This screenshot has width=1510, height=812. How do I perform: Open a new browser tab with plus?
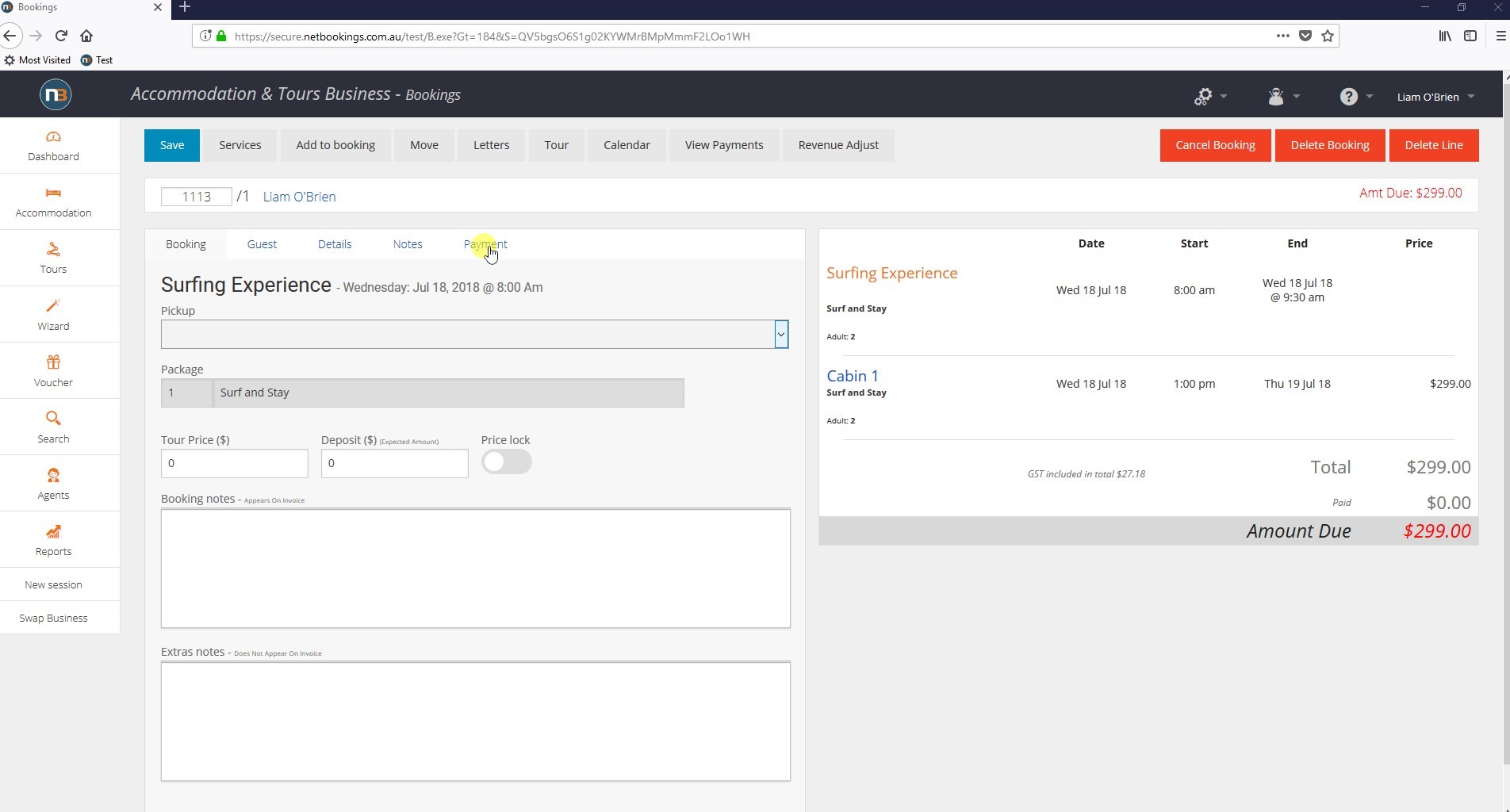(185, 7)
